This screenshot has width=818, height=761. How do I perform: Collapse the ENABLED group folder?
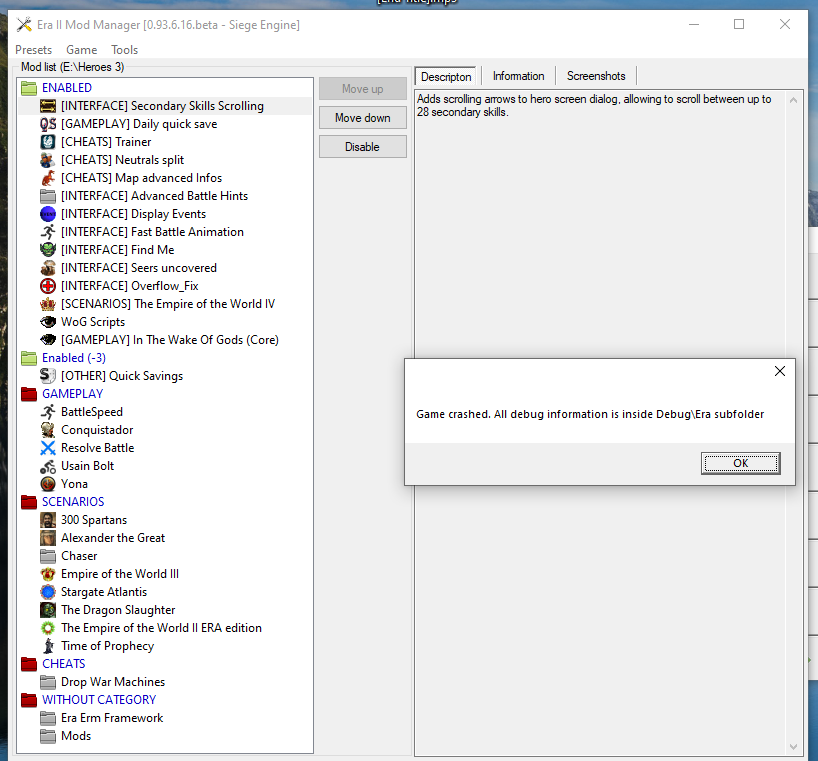click(x=29, y=88)
